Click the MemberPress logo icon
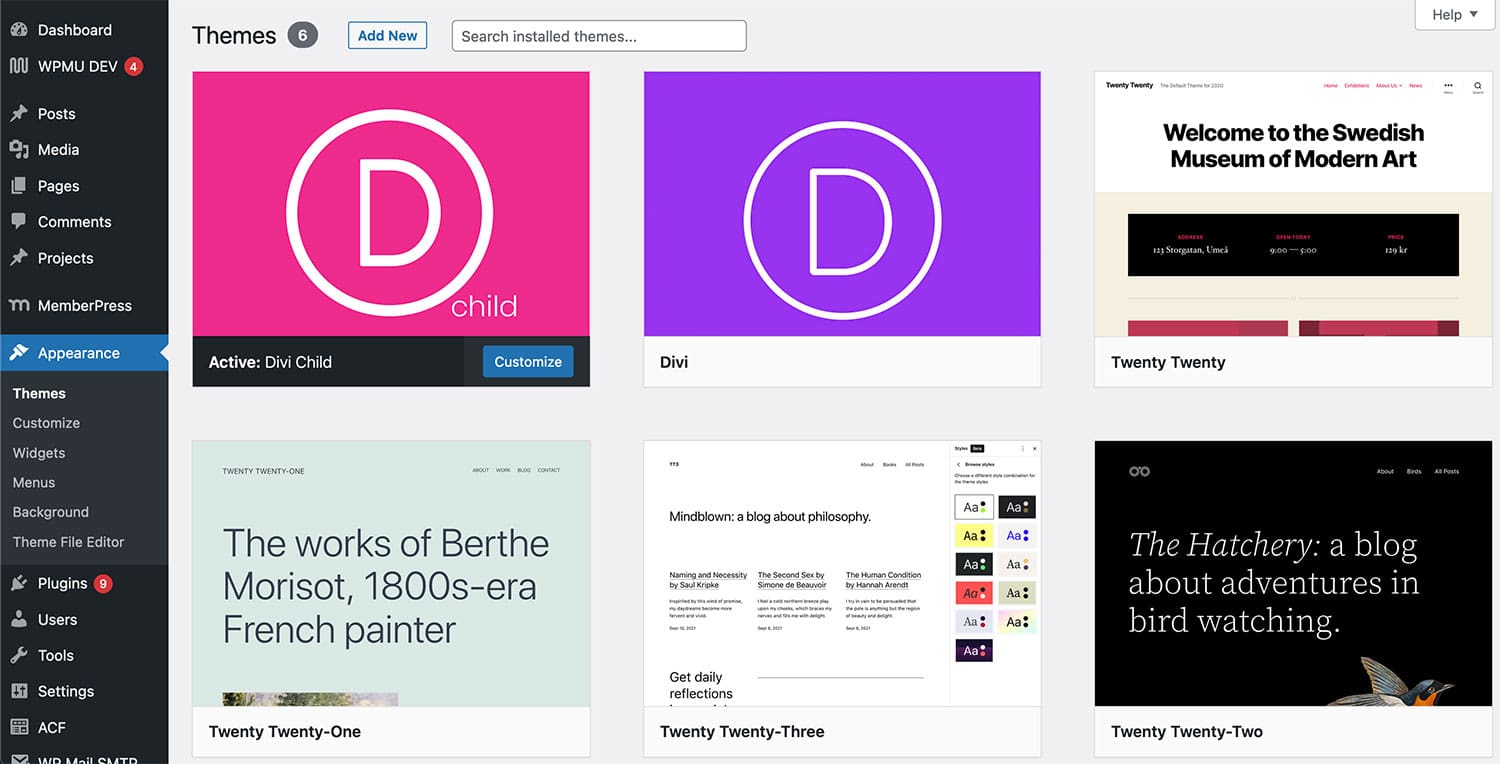 [x=19, y=306]
